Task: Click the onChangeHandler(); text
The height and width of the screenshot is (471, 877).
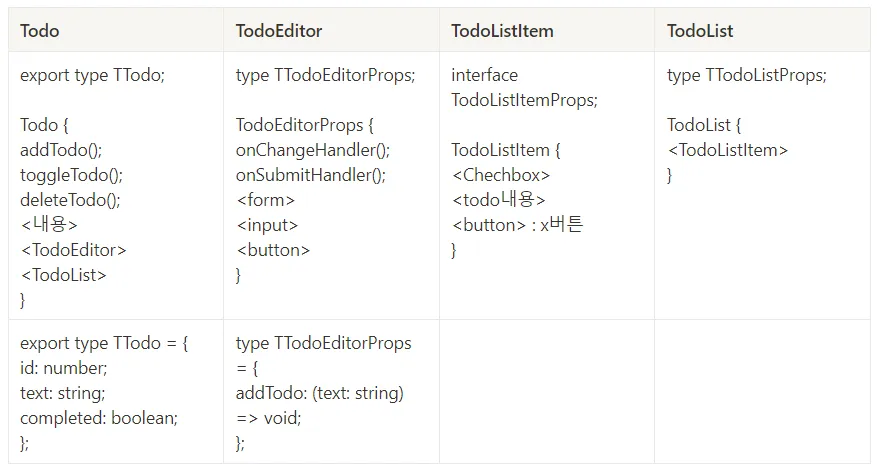Action: pyautogui.click(x=313, y=150)
